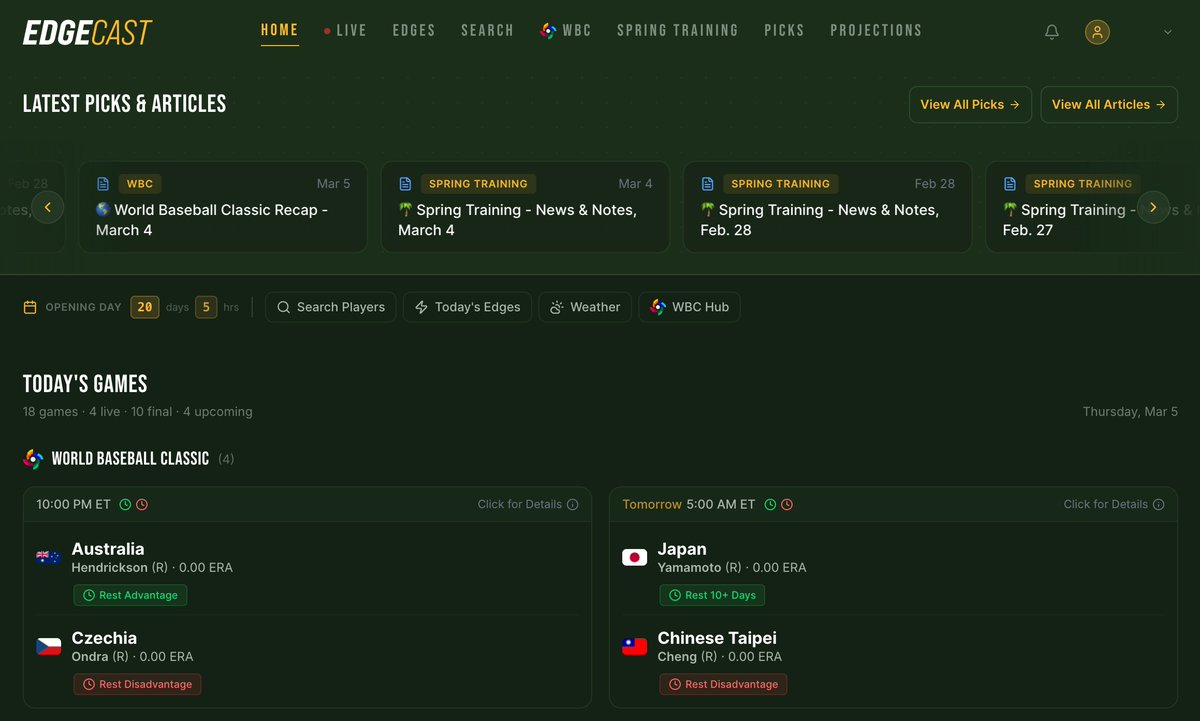Open the Projections tab
Viewport: 1200px width, 721px height.
876,30
